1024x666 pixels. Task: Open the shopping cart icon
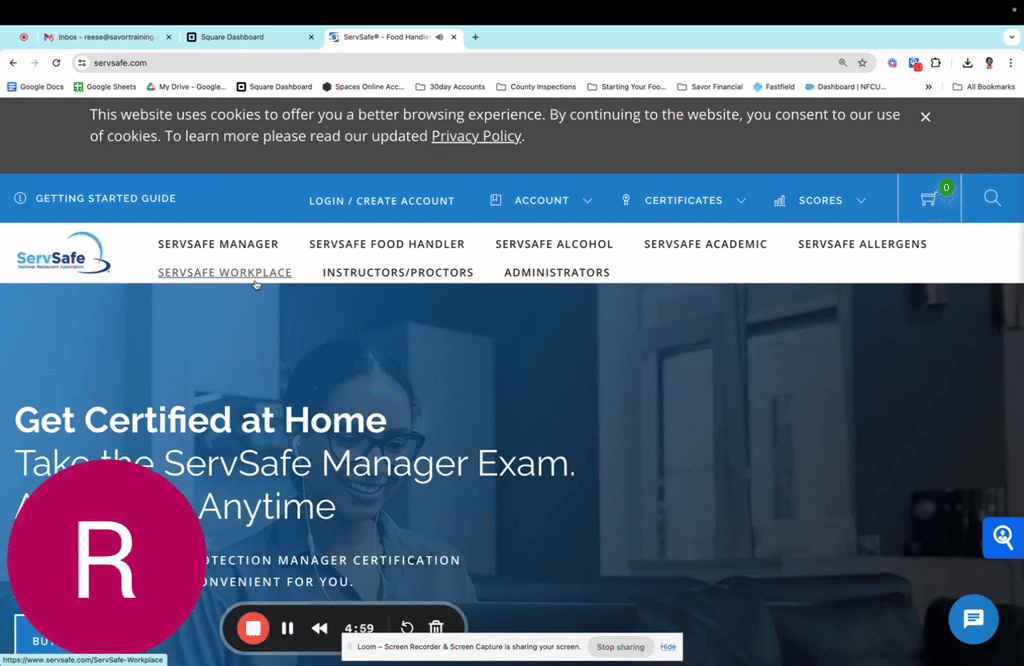click(x=929, y=198)
